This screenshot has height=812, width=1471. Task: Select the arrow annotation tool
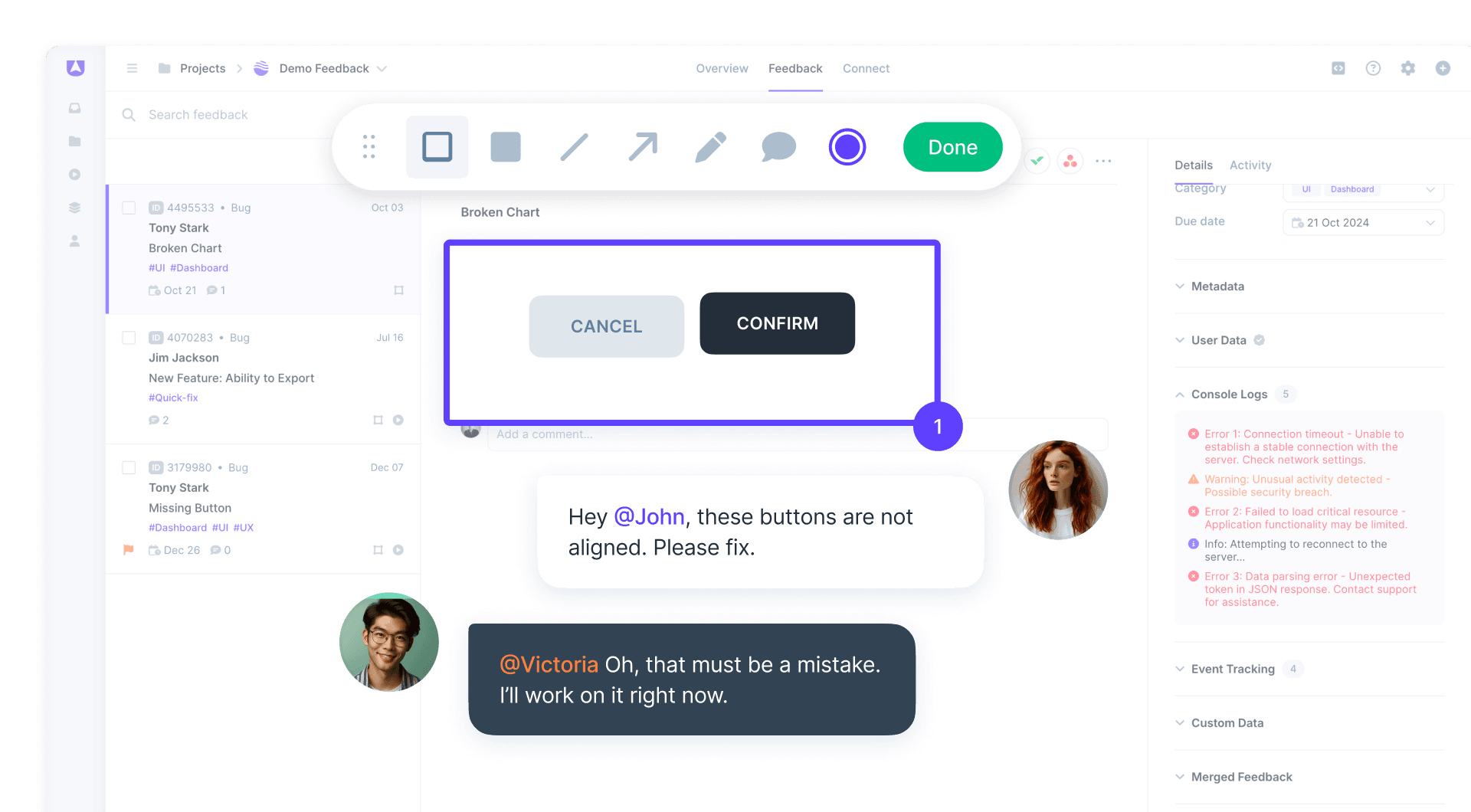643,146
